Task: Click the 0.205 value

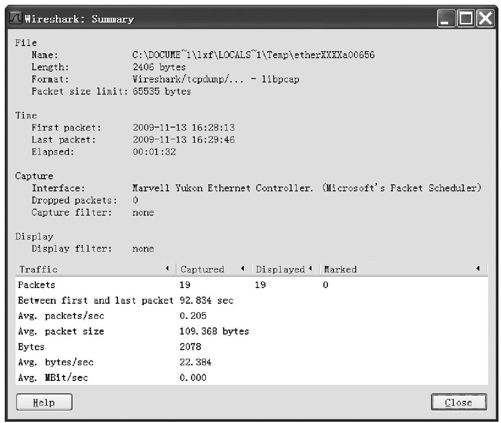Action: 193,316
